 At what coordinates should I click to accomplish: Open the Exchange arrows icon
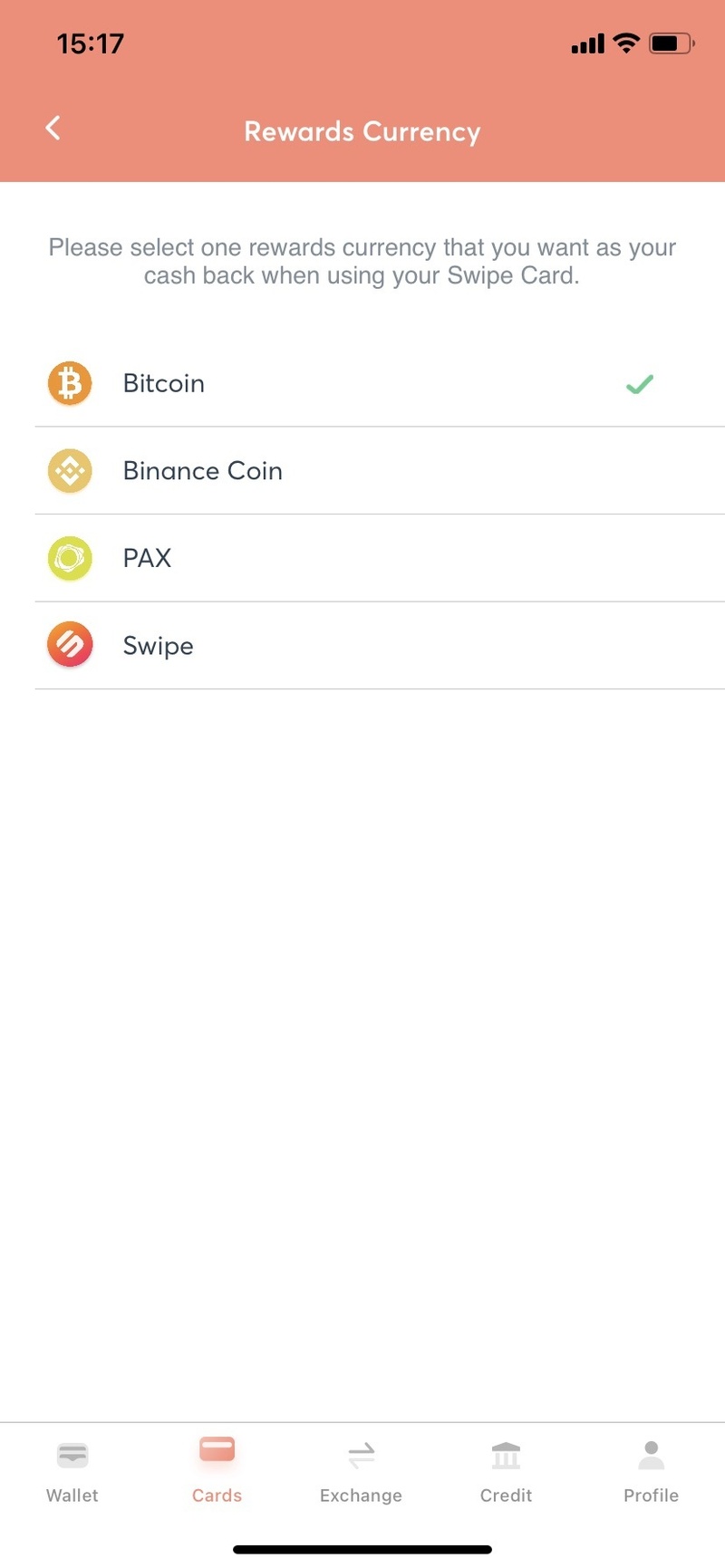click(362, 1456)
